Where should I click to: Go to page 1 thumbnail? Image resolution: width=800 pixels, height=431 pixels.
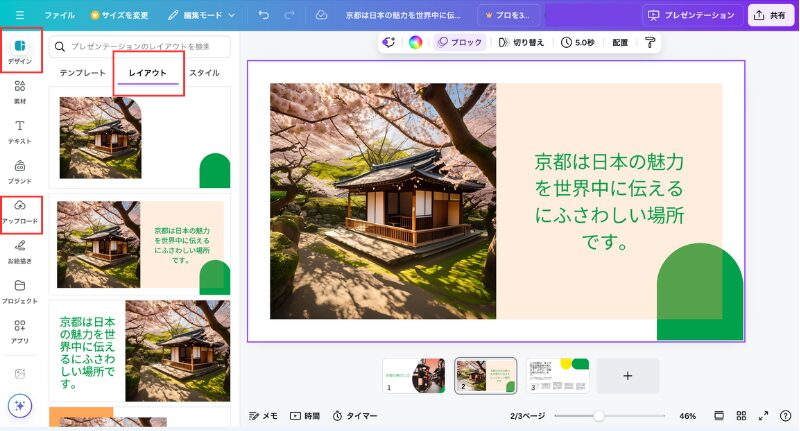[413, 375]
